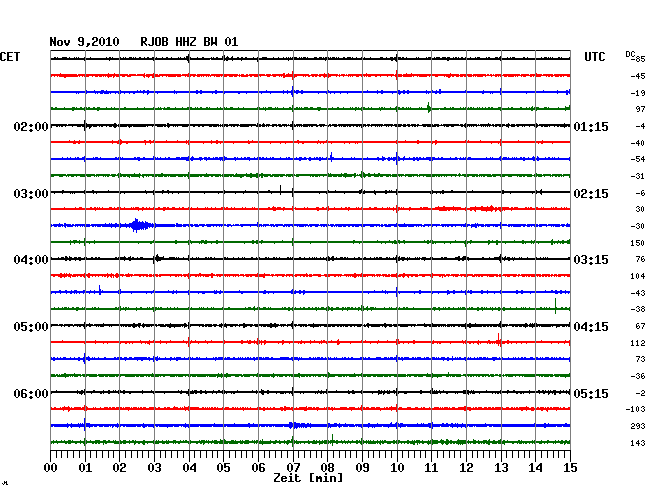The image size is (650, 494).
Task: Click minute axis label '14'
Action: pyautogui.click(x=535, y=467)
